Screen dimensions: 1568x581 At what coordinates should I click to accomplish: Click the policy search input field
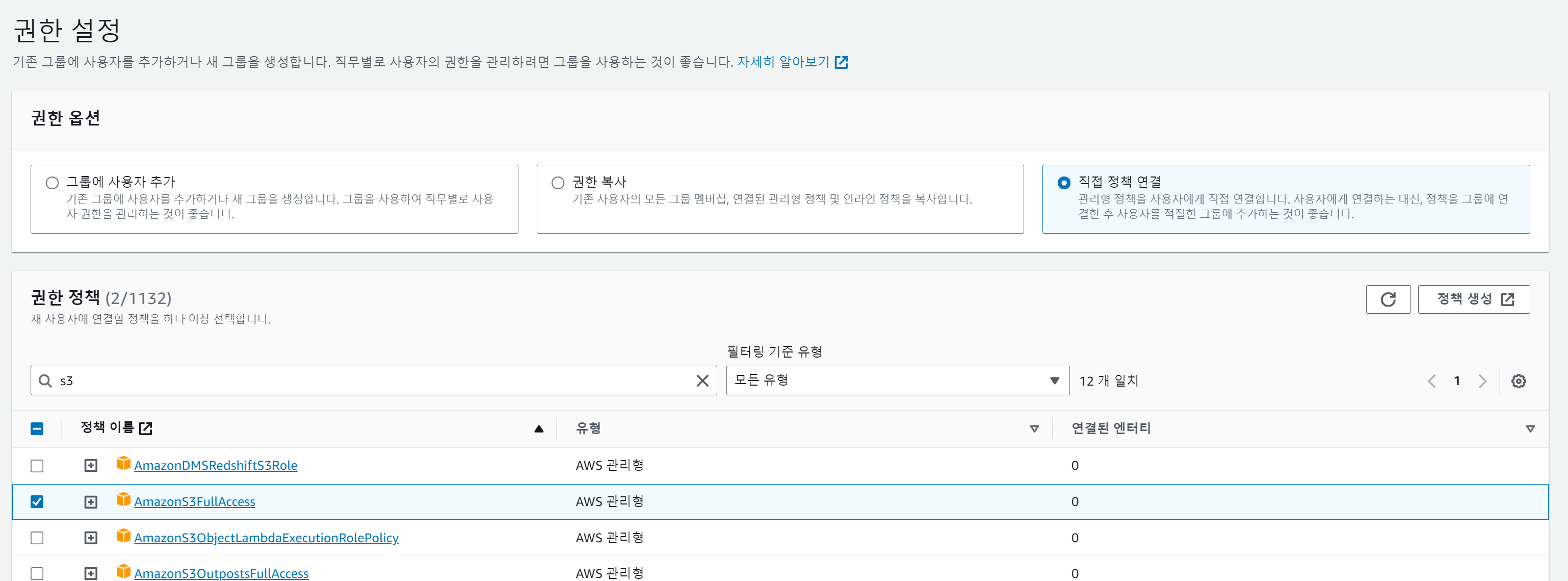coord(374,381)
